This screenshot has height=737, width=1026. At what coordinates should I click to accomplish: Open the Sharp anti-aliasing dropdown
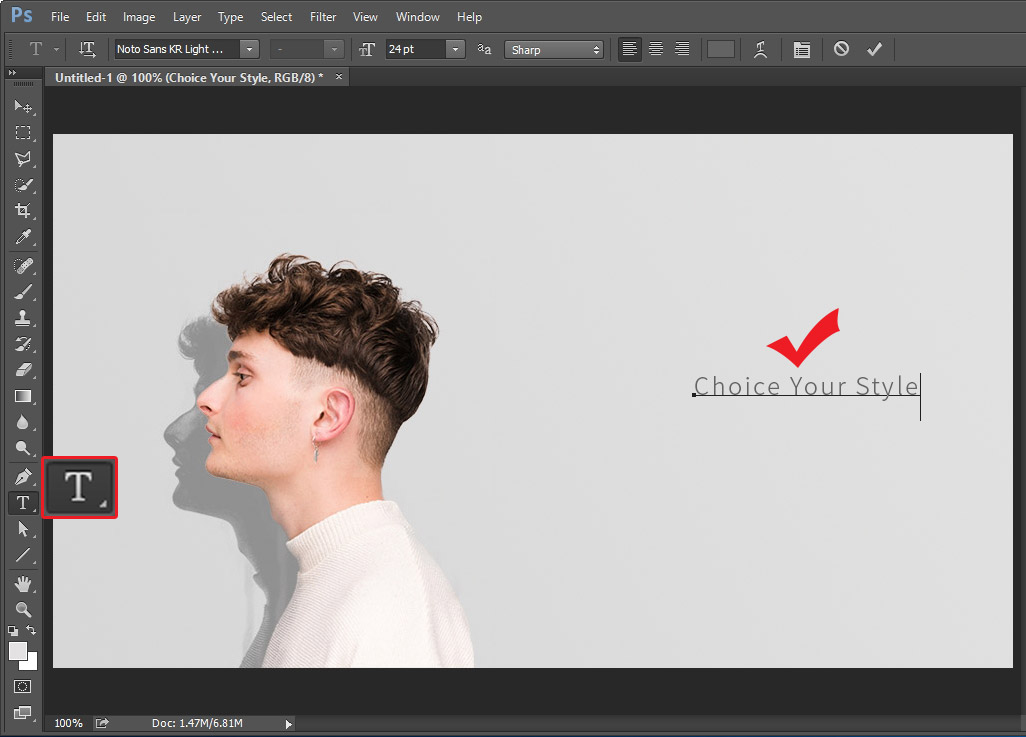click(554, 50)
